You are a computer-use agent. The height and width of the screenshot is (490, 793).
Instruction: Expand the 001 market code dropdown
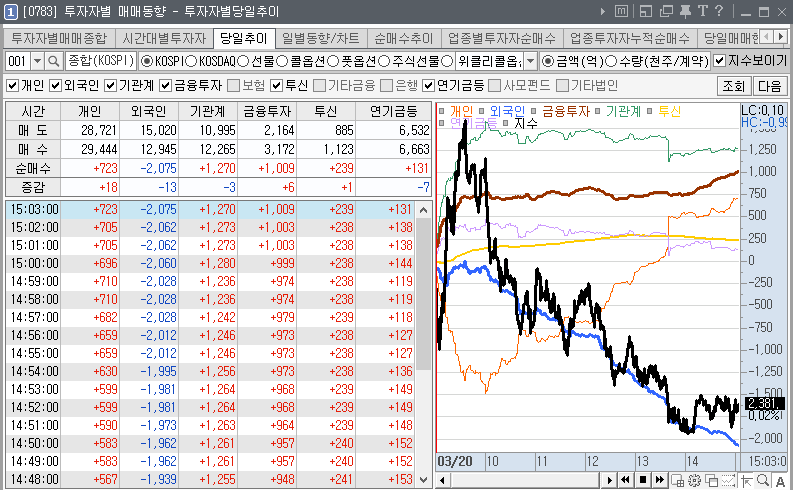[37, 62]
